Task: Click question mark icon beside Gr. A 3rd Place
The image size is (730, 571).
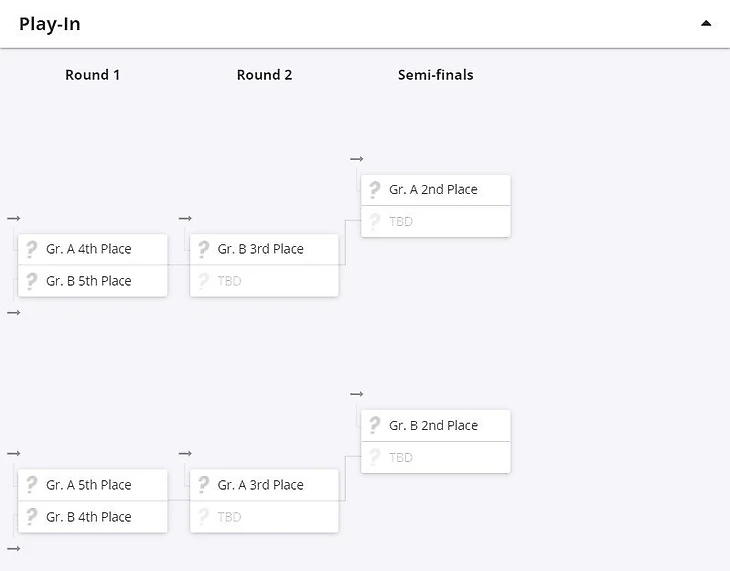Action: tap(204, 485)
